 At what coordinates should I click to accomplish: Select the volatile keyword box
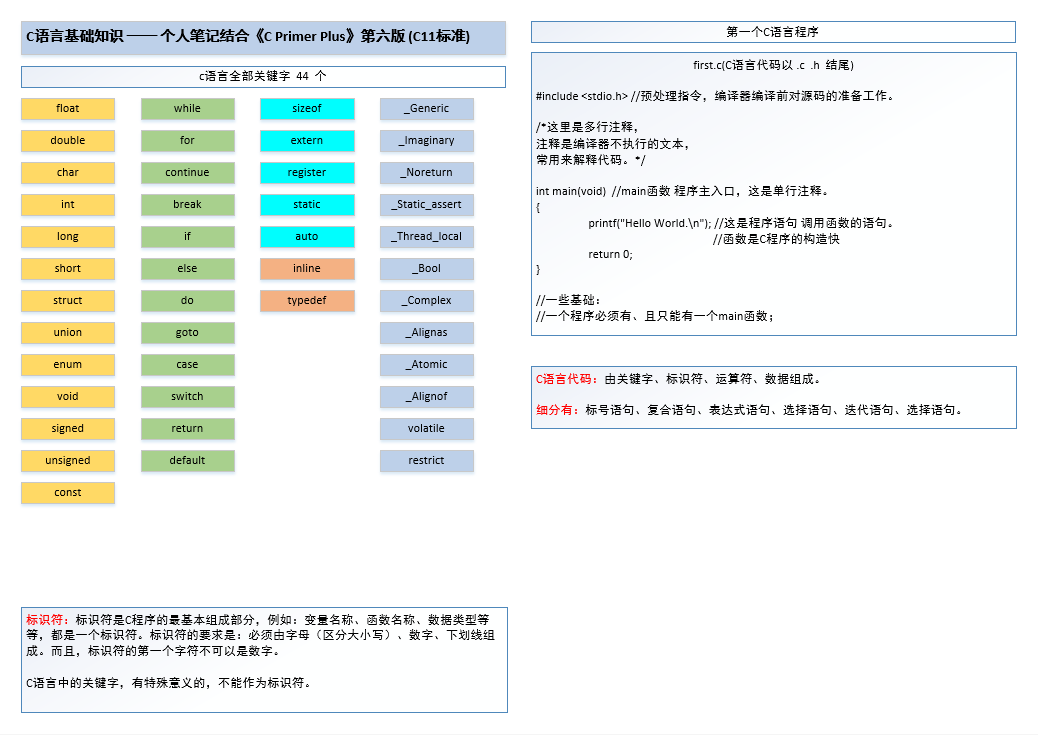(x=427, y=428)
